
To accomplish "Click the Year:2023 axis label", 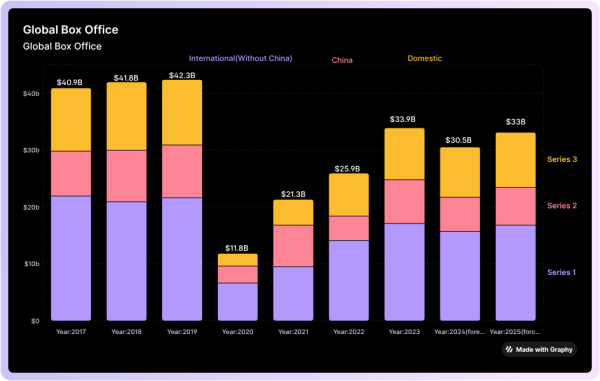I will [404, 332].
